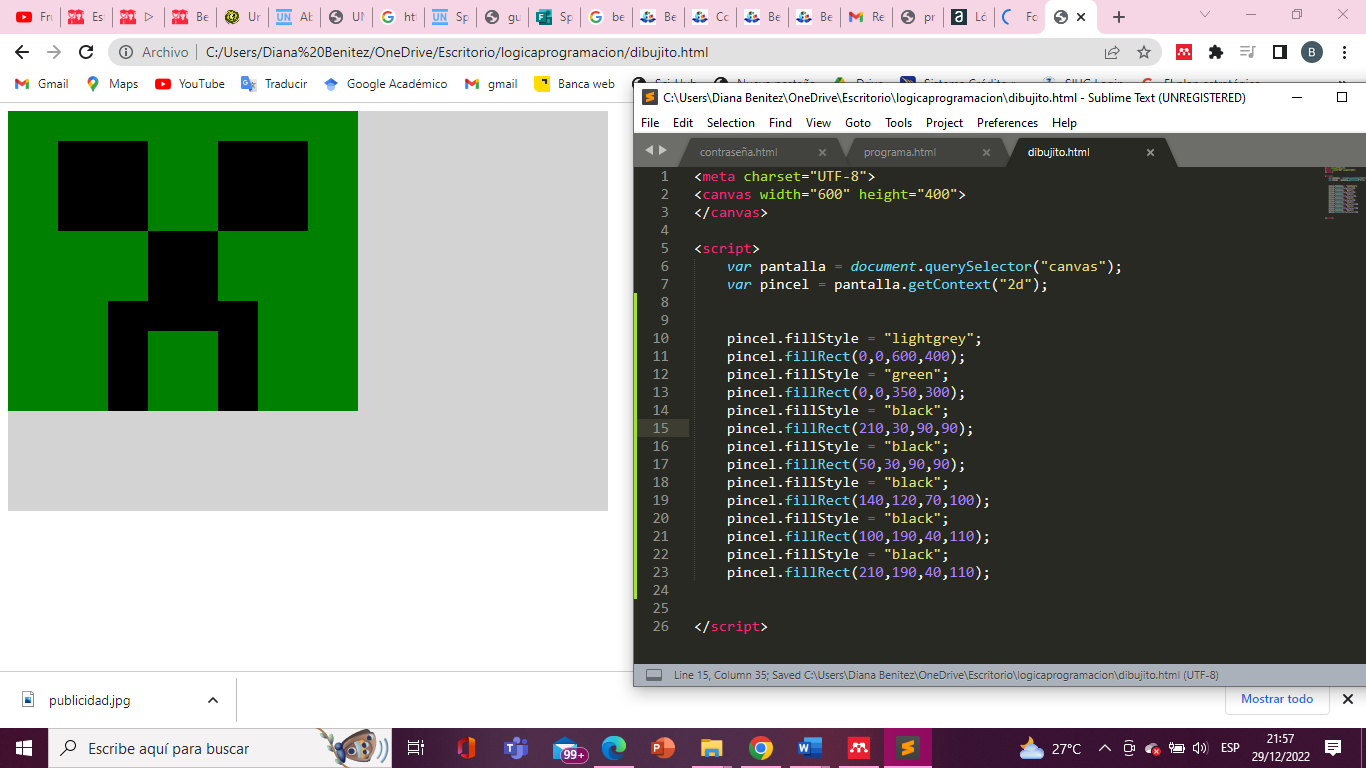
Task: Click the Chrome address bar URL
Action: pyautogui.click(x=457, y=52)
